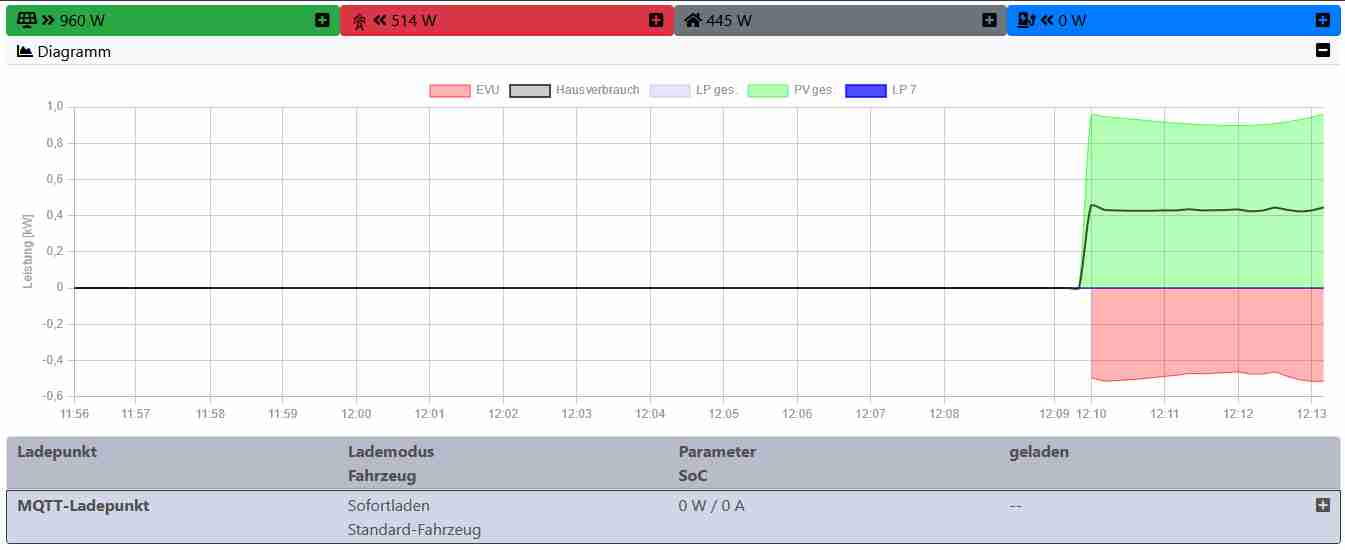The width and height of the screenshot is (1345, 550).
Task: Click the Parameter column header
Action: tap(717, 451)
